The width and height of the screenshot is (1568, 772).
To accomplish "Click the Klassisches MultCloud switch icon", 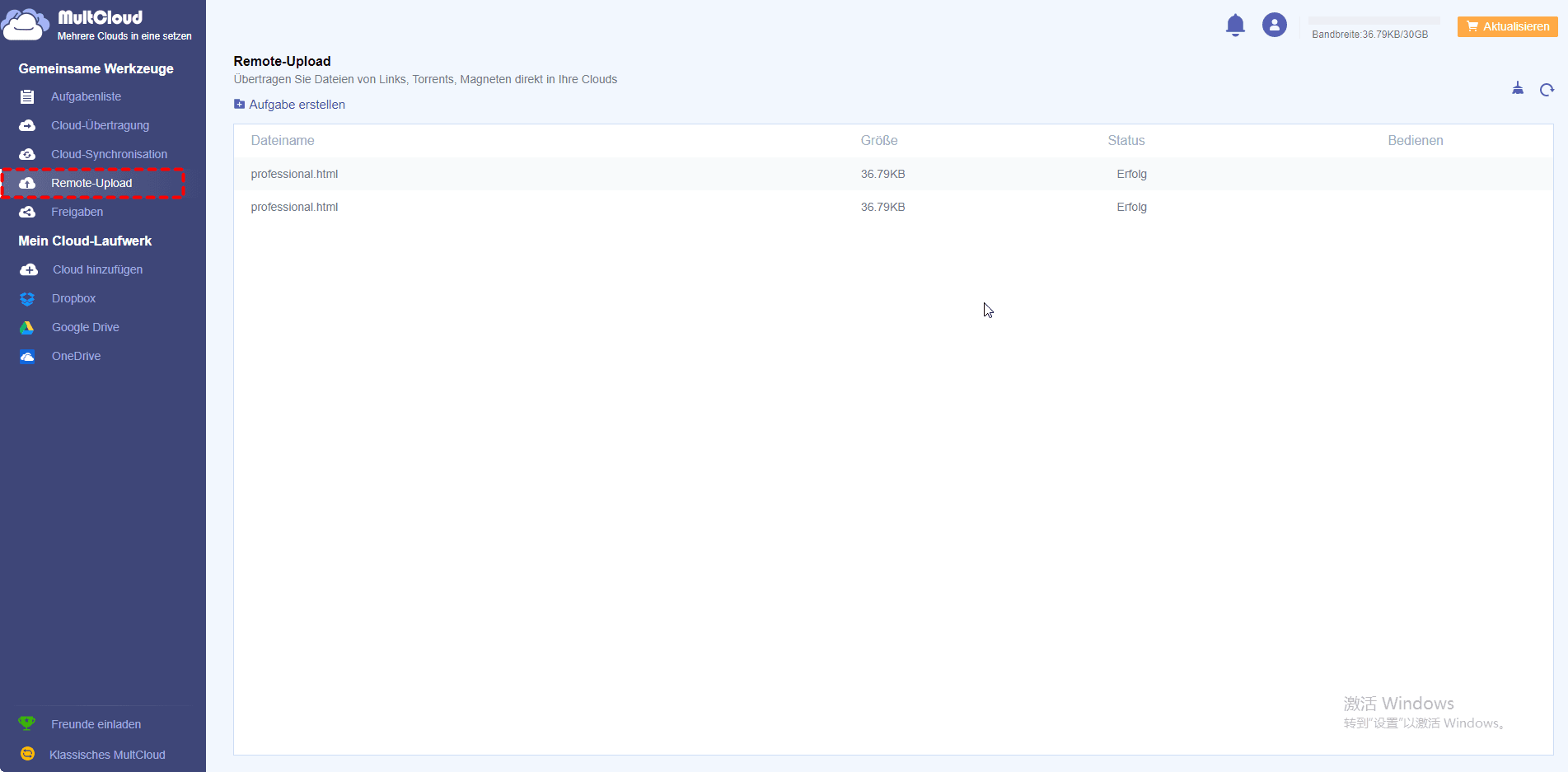I will click(x=27, y=754).
